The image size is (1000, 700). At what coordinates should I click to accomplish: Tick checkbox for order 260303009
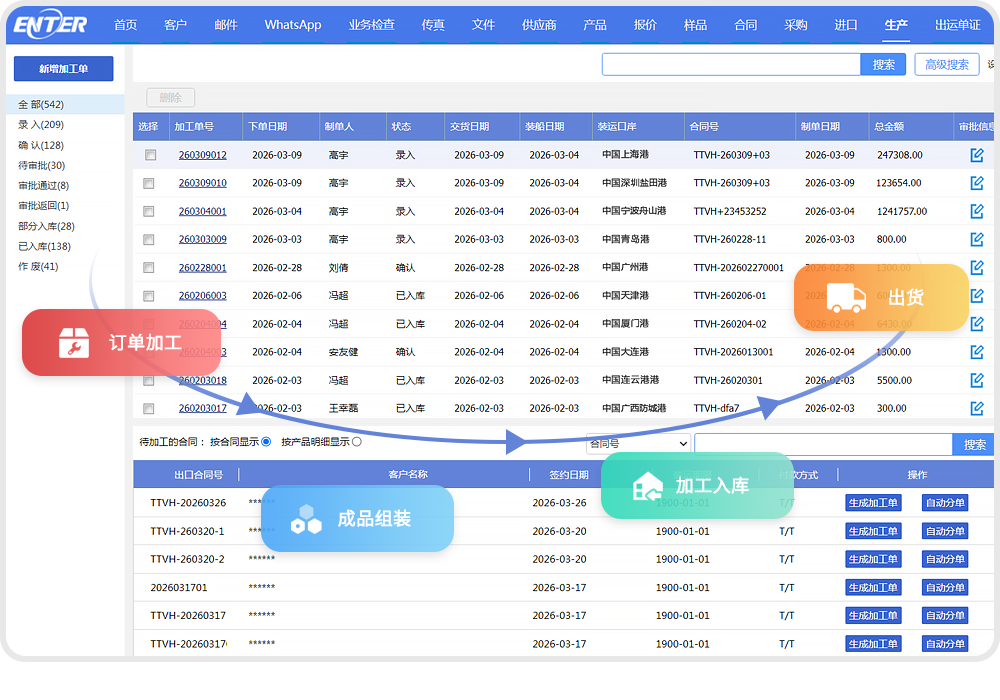(x=149, y=240)
